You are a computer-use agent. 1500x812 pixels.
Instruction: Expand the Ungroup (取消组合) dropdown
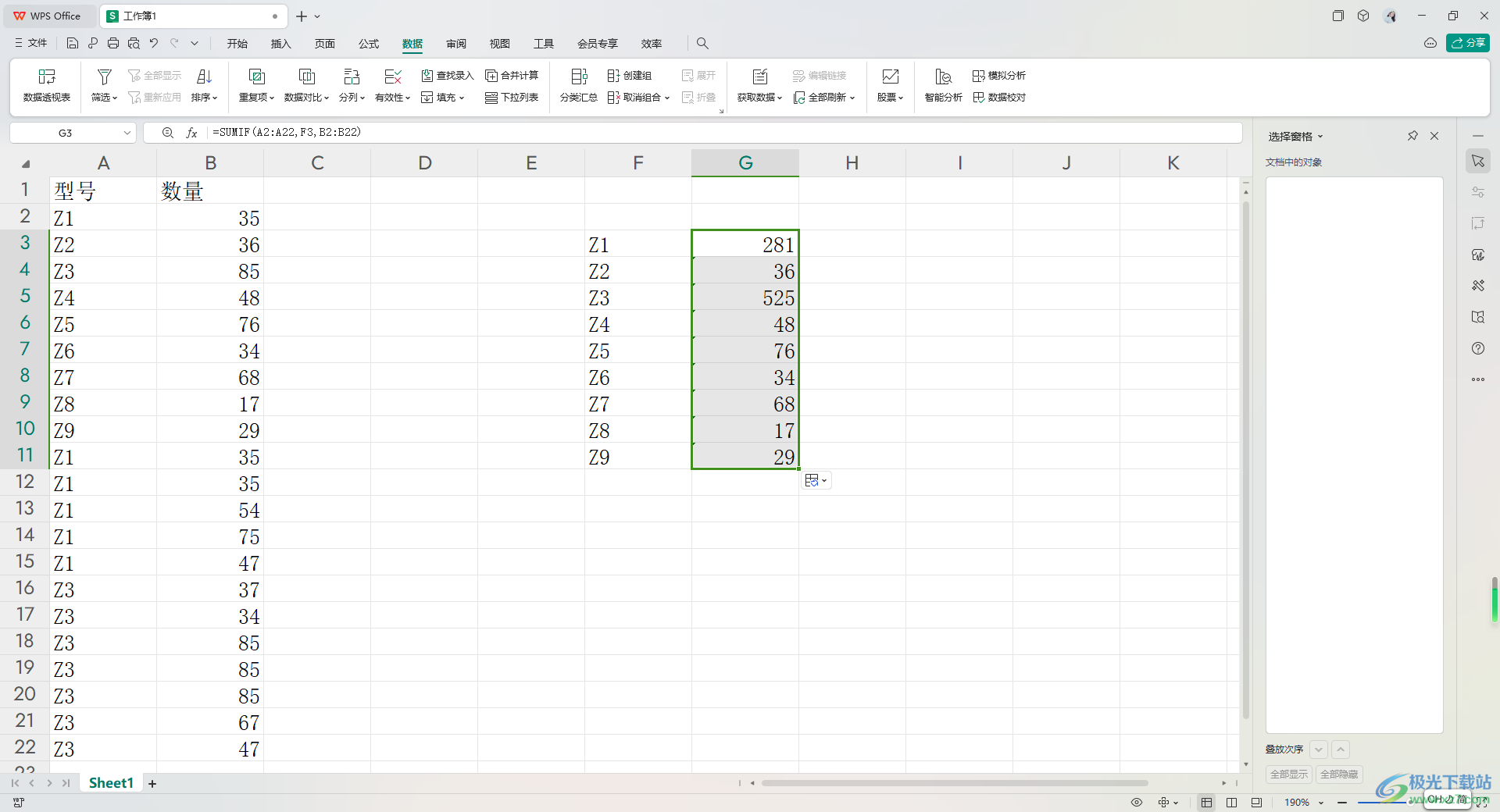pyautogui.click(x=667, y=98)
